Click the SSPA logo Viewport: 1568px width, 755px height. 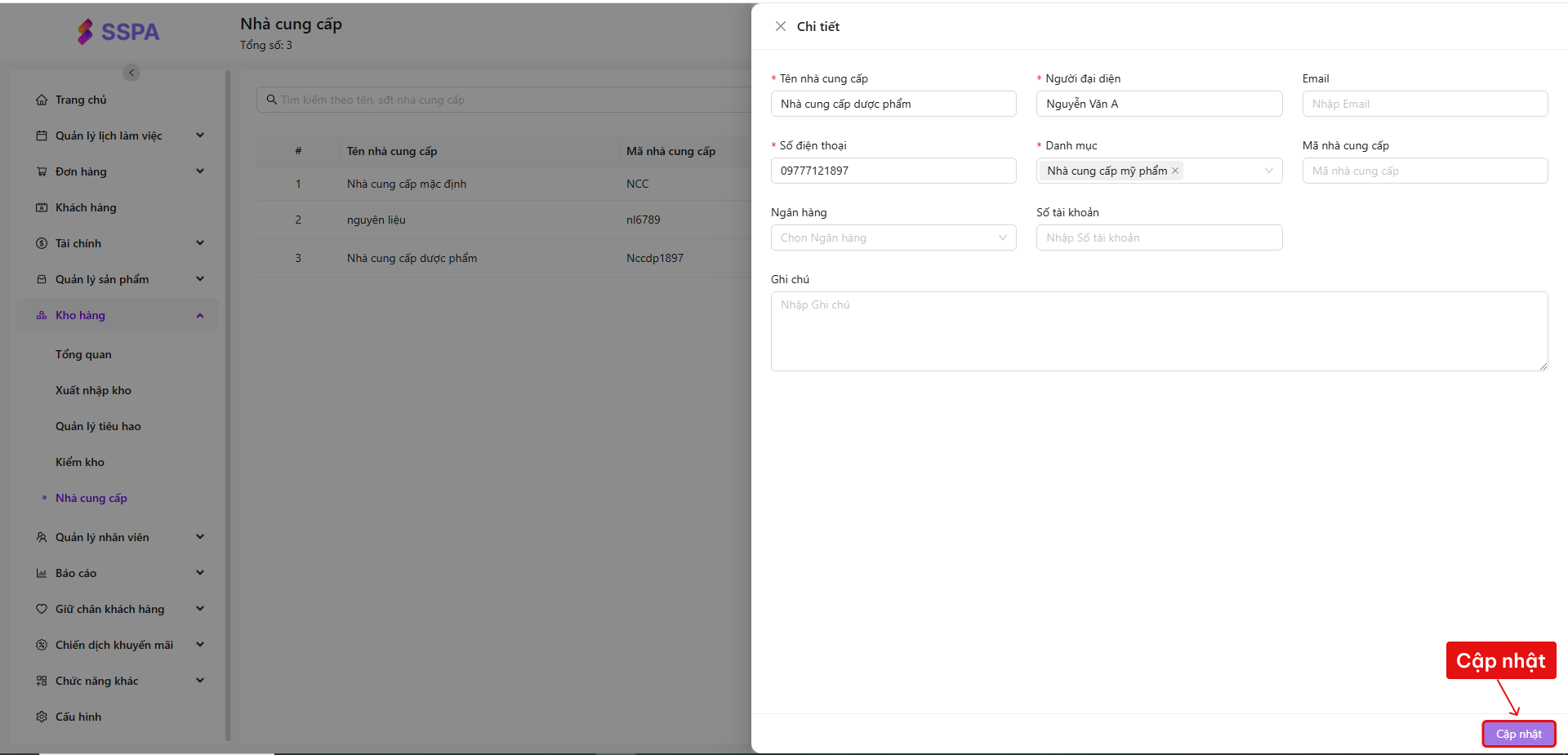(x=118, y=32)
